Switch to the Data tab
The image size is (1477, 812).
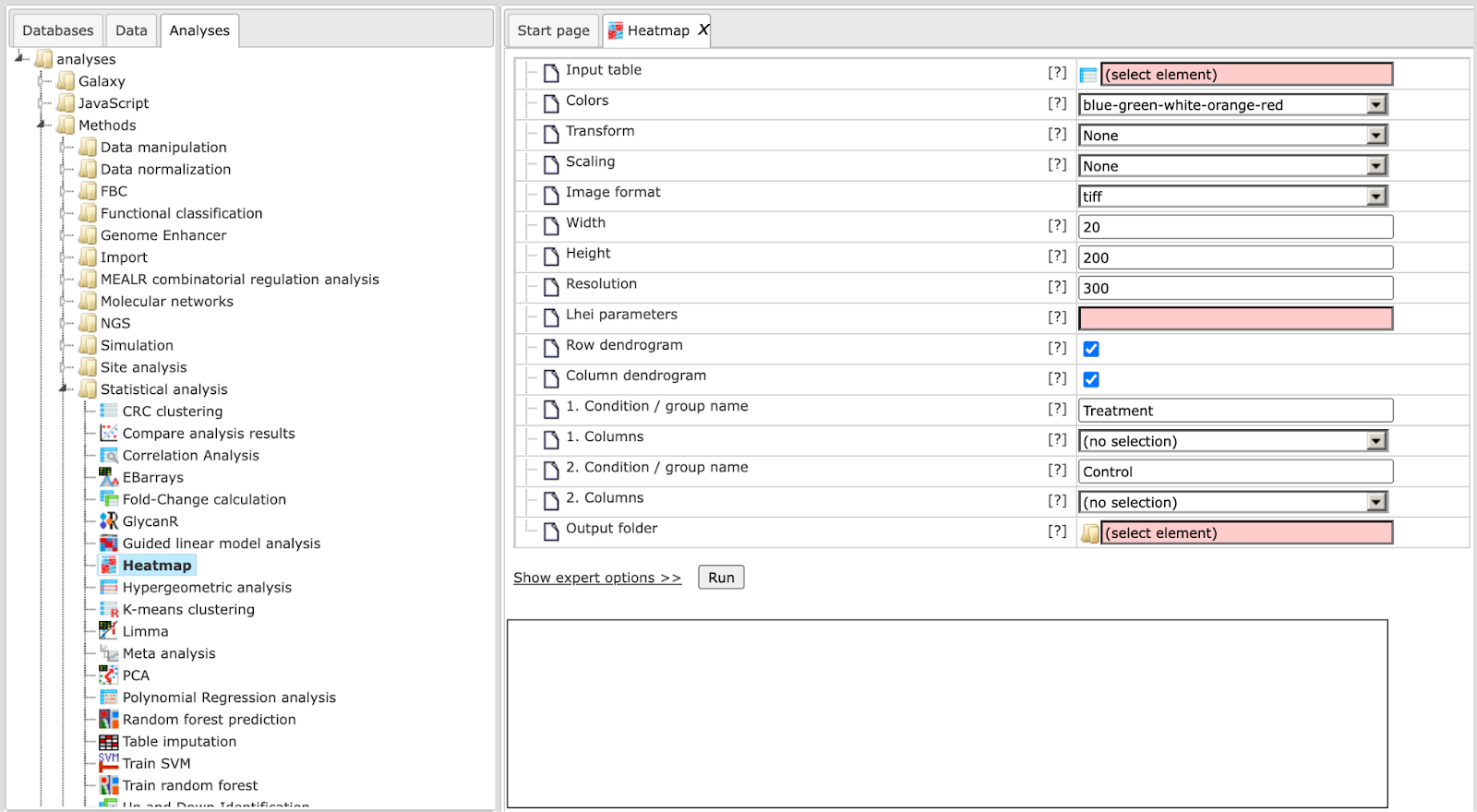tap(131, 30)
